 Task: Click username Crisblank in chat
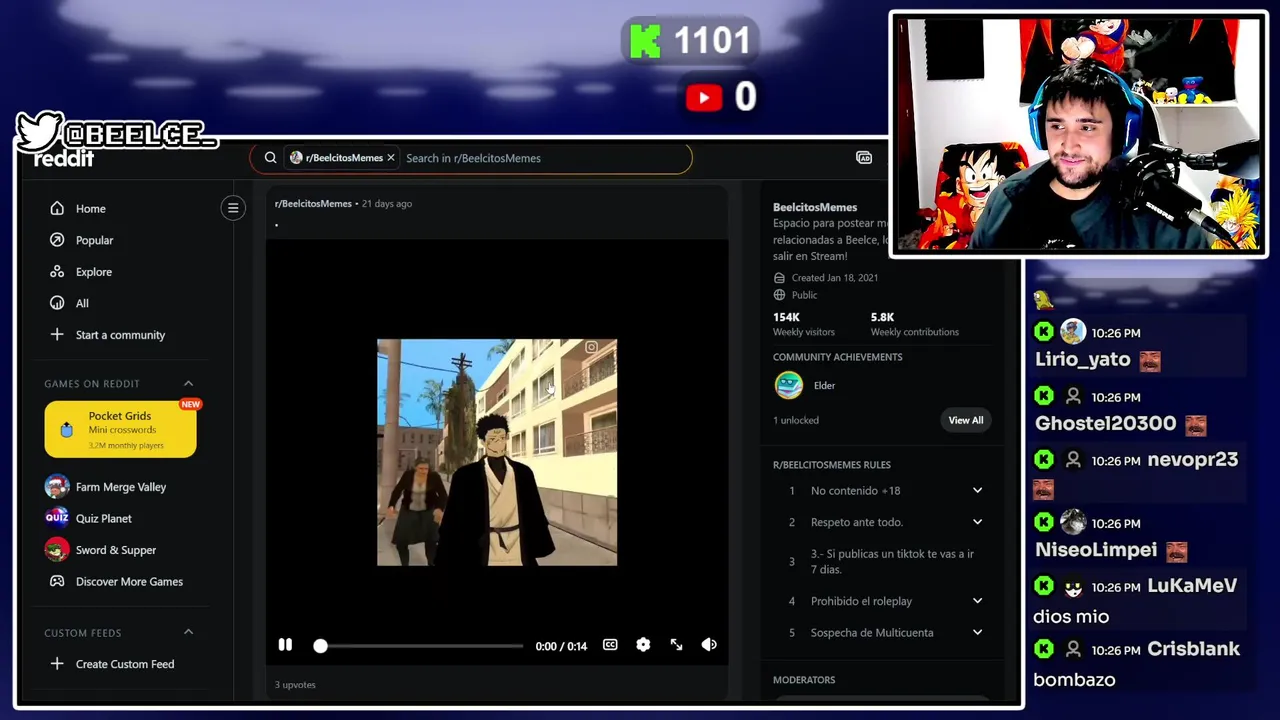pos(1193,649)
